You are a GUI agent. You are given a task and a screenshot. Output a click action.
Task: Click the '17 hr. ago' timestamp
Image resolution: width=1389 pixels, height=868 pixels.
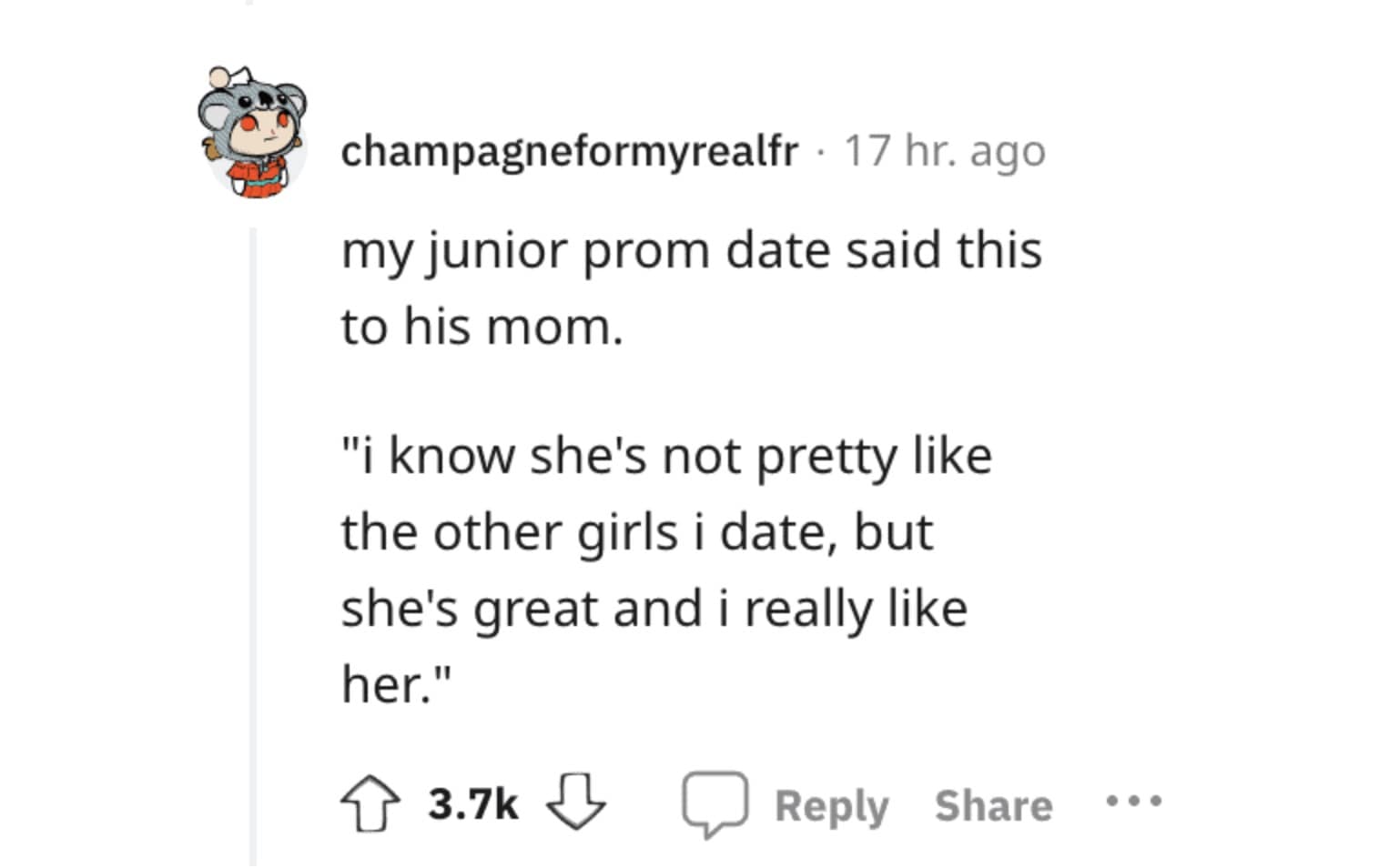tap(945, 151)
